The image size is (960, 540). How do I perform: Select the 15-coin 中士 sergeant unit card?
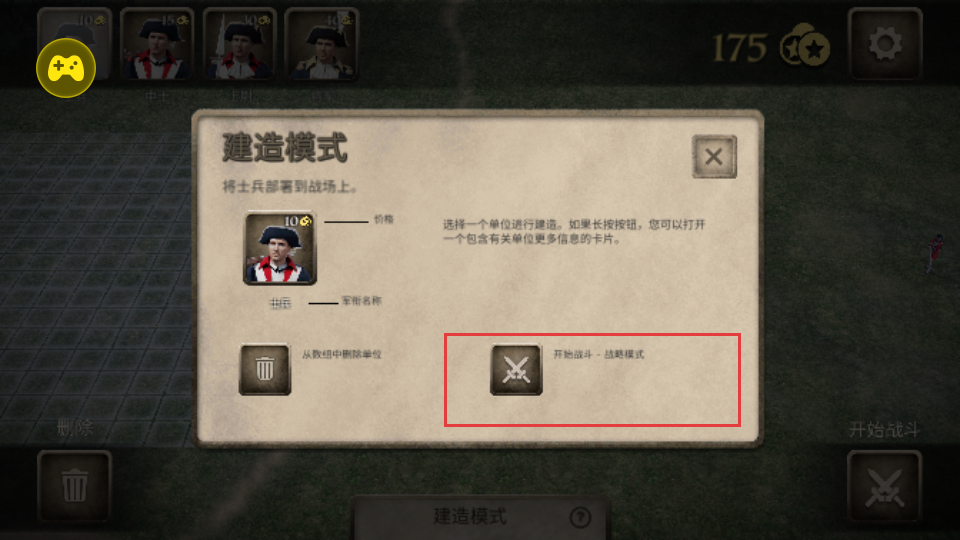(157, 44)
